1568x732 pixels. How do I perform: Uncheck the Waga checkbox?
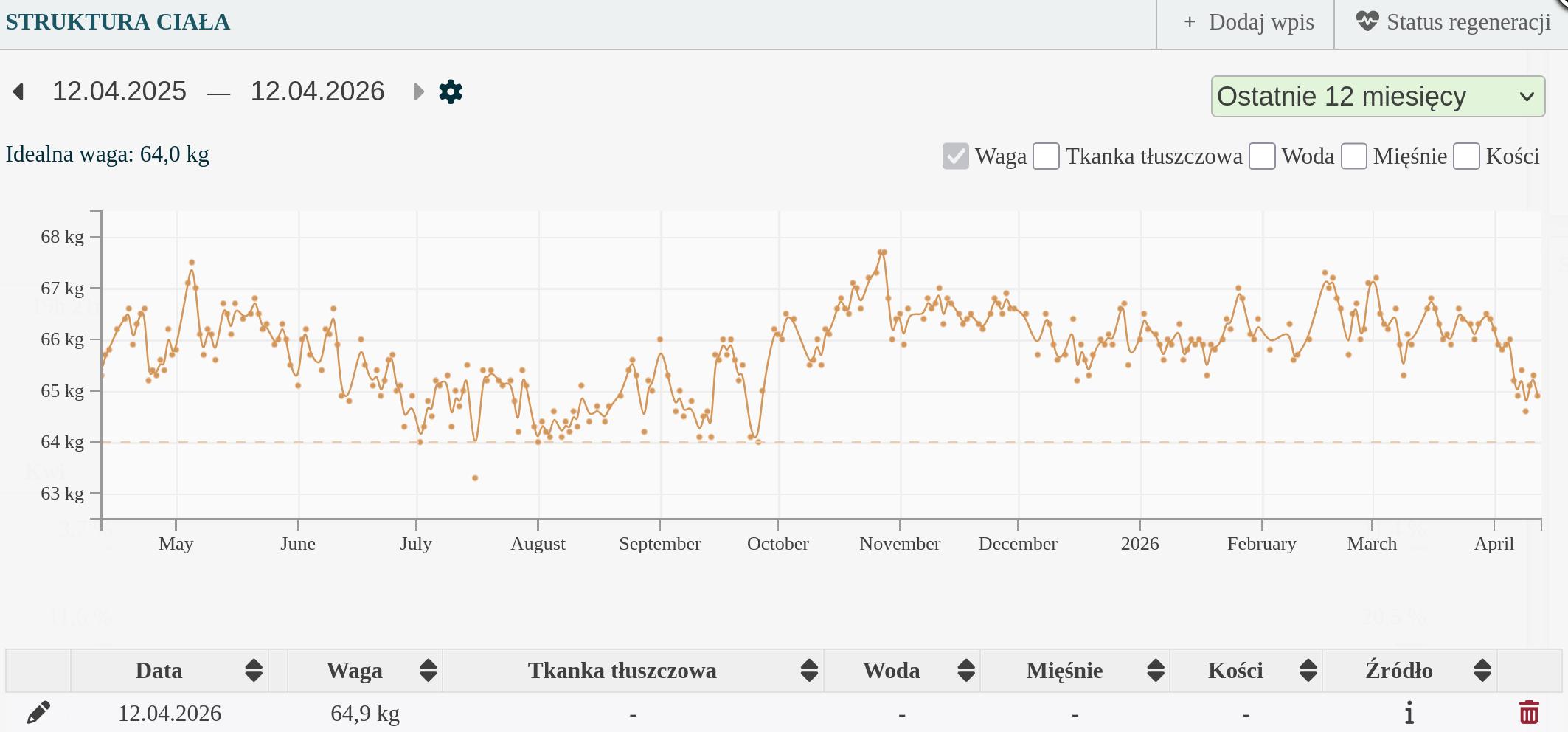coord(955,156)
